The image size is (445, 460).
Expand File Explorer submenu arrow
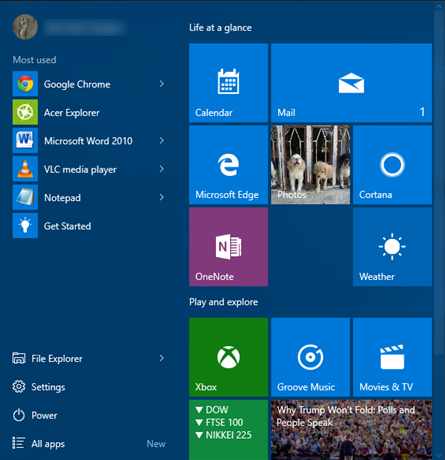point(162,358)
